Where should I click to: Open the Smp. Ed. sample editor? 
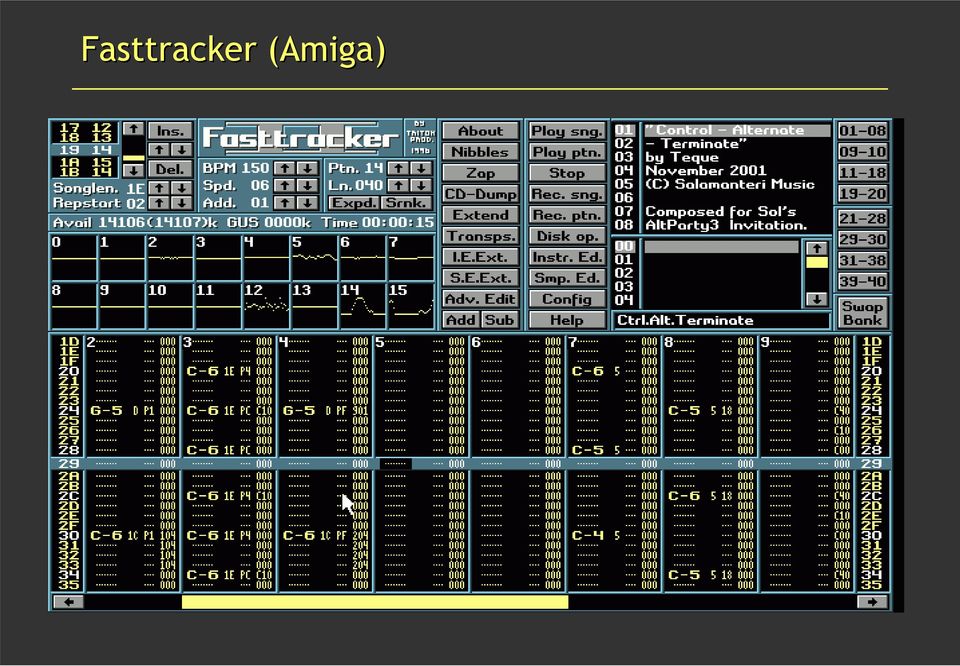(x=567, y=278)
